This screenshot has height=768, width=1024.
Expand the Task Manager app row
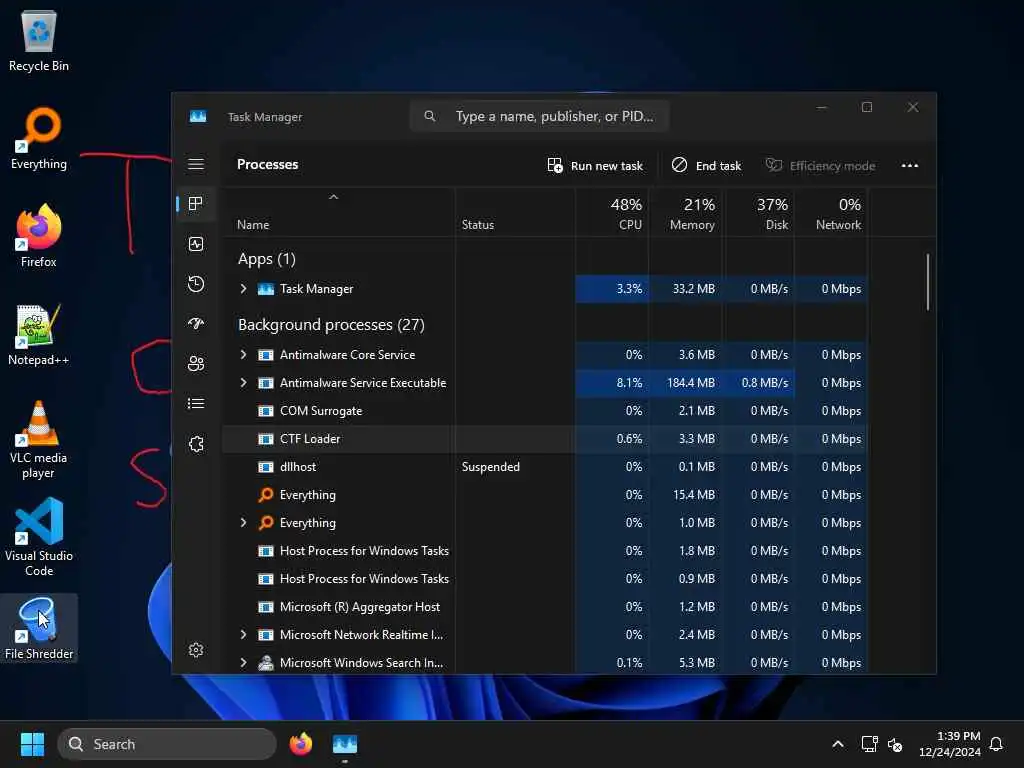click(x=244, y=289)
